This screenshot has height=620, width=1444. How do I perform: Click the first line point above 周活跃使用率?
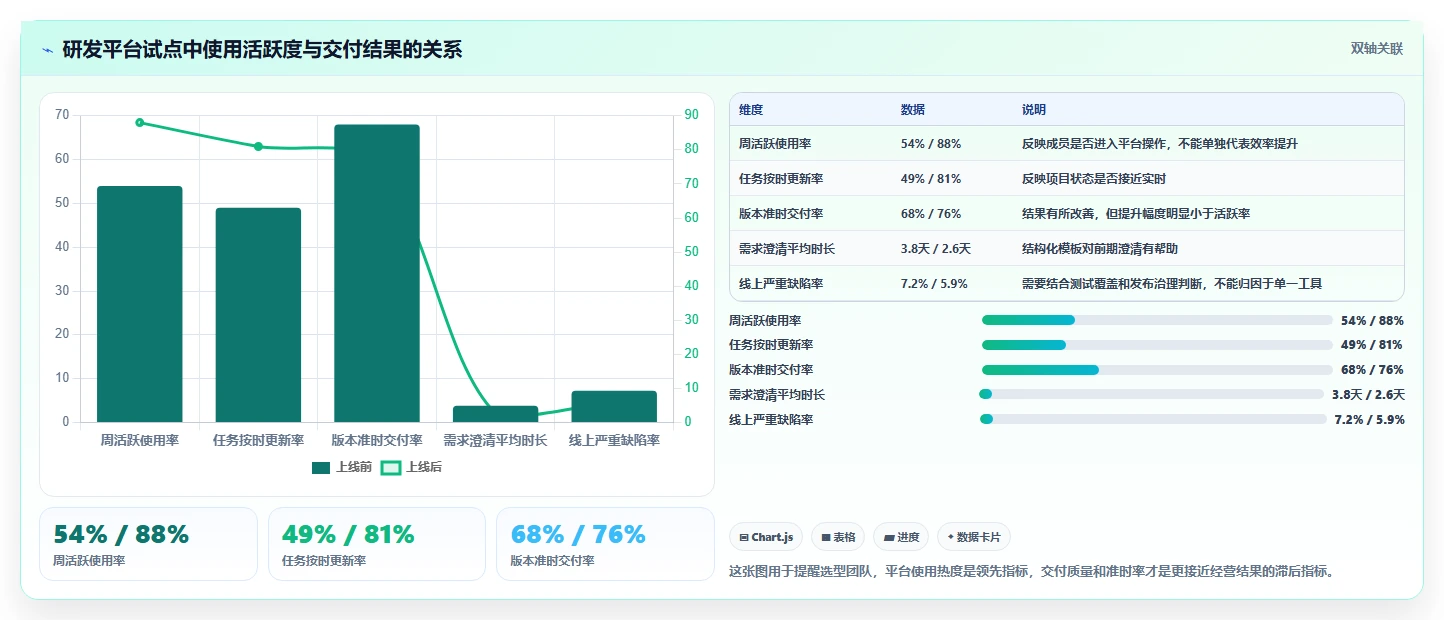[140, 123]
